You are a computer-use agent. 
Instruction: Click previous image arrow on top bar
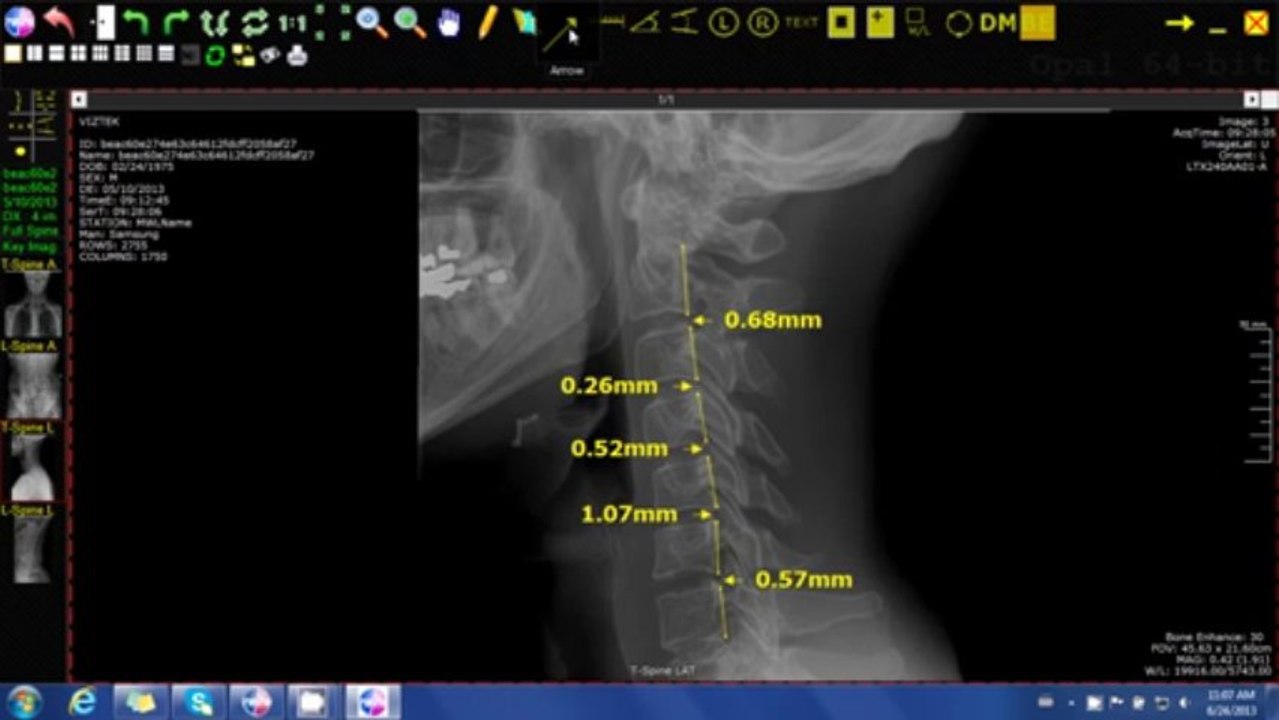79,100
